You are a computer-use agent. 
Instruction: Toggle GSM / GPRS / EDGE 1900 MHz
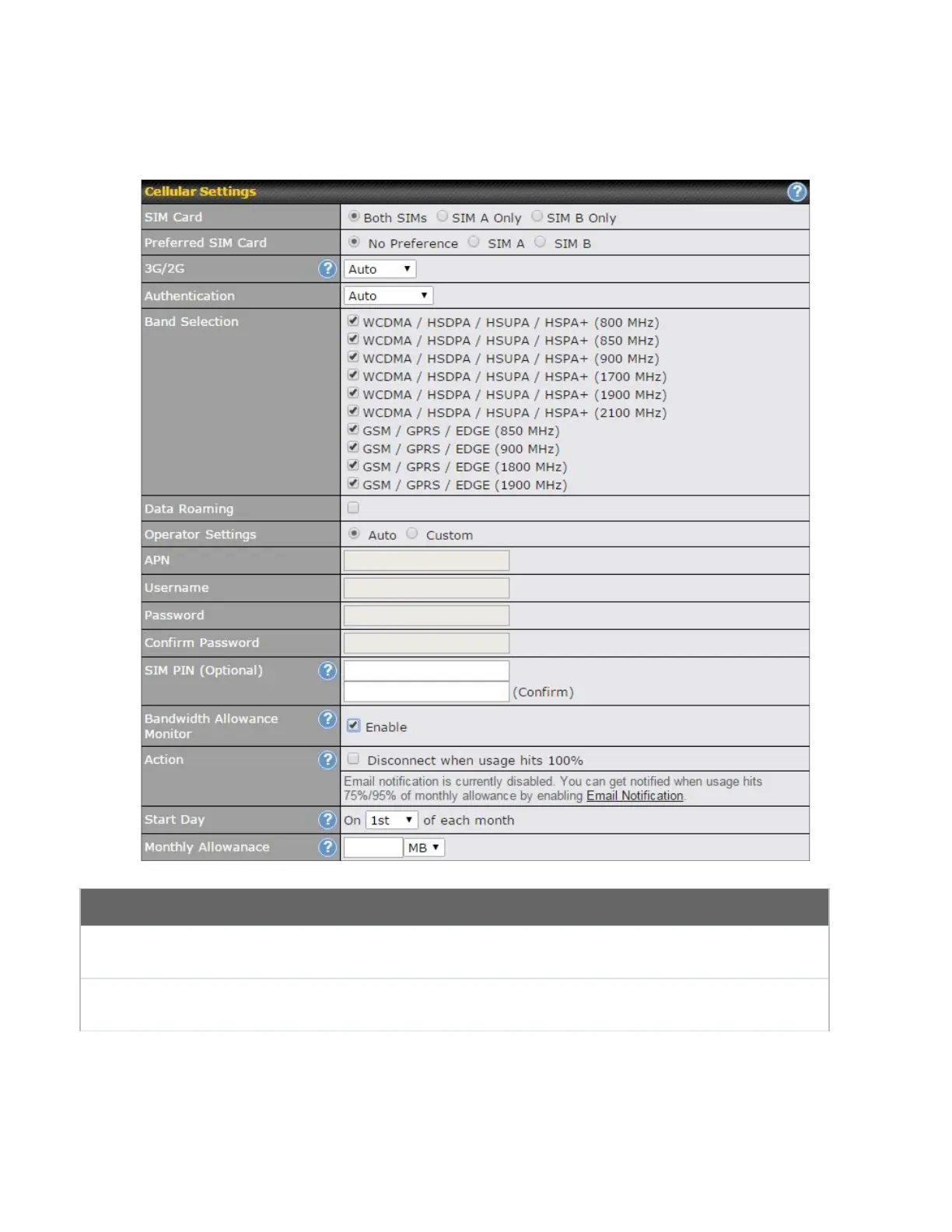353,483
